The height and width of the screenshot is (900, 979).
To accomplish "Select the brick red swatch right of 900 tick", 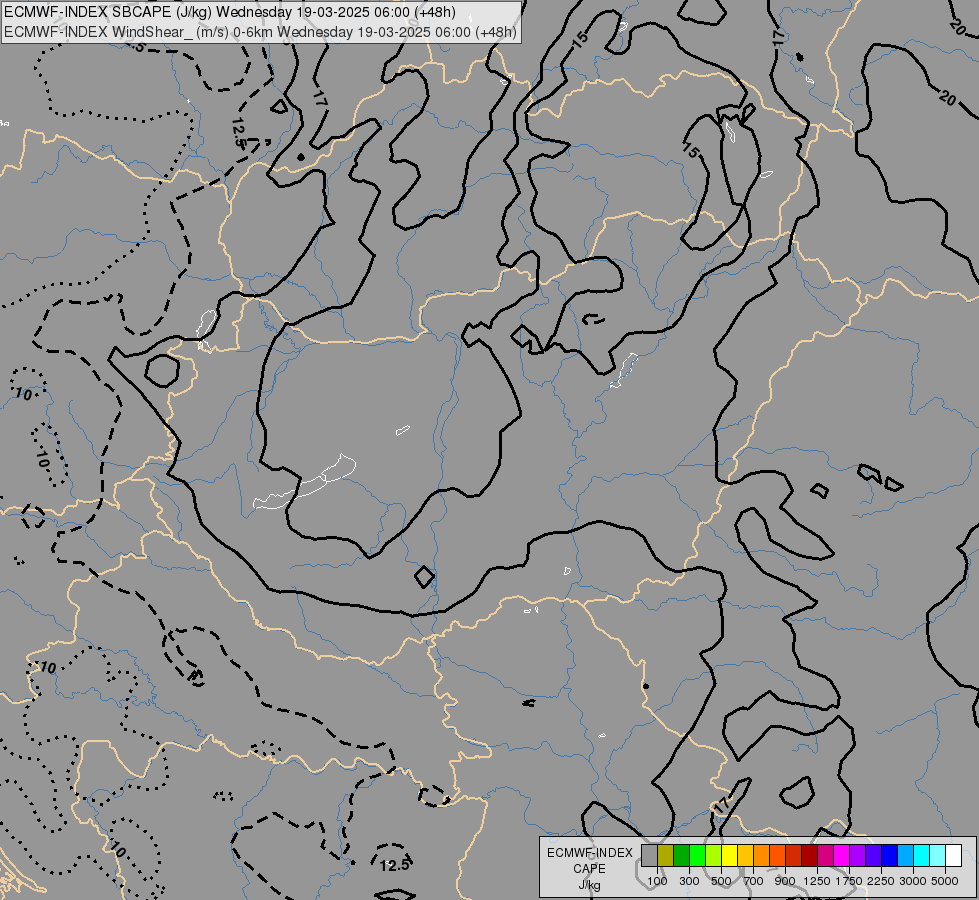I will 794,856.
